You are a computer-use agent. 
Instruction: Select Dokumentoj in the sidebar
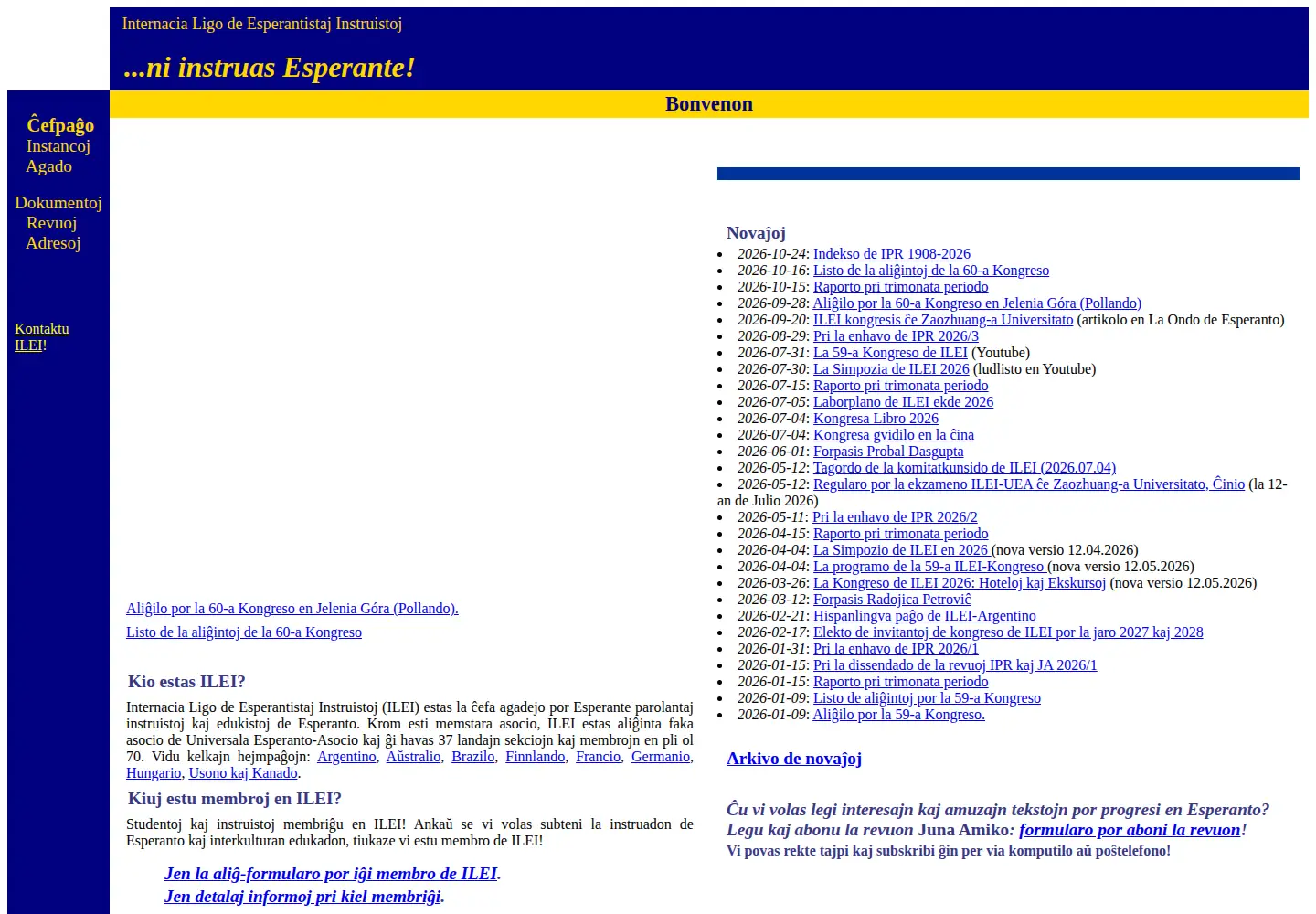[x=58, y=203]
